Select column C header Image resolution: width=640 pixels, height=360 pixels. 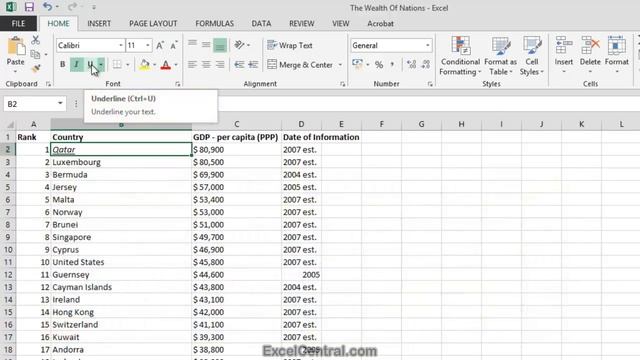pos(237,124)
